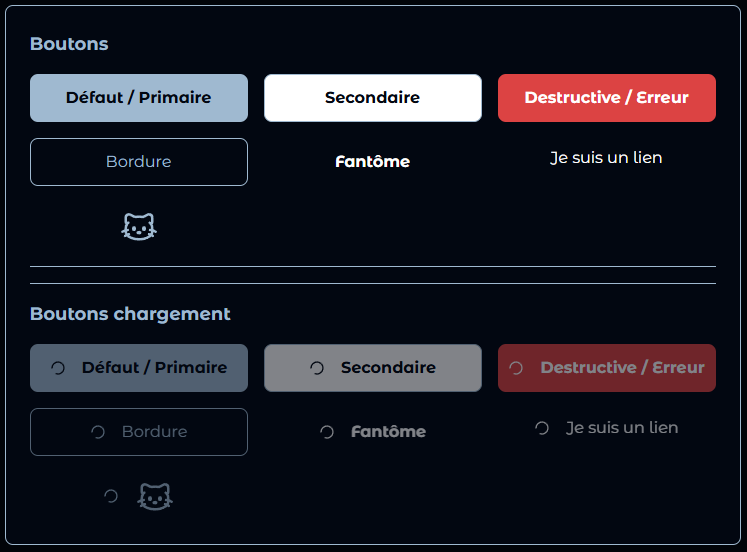This screenshot has height=552, width=747.
Task: Select the outlined Bordure button
Action: click(x=139, y=162)
